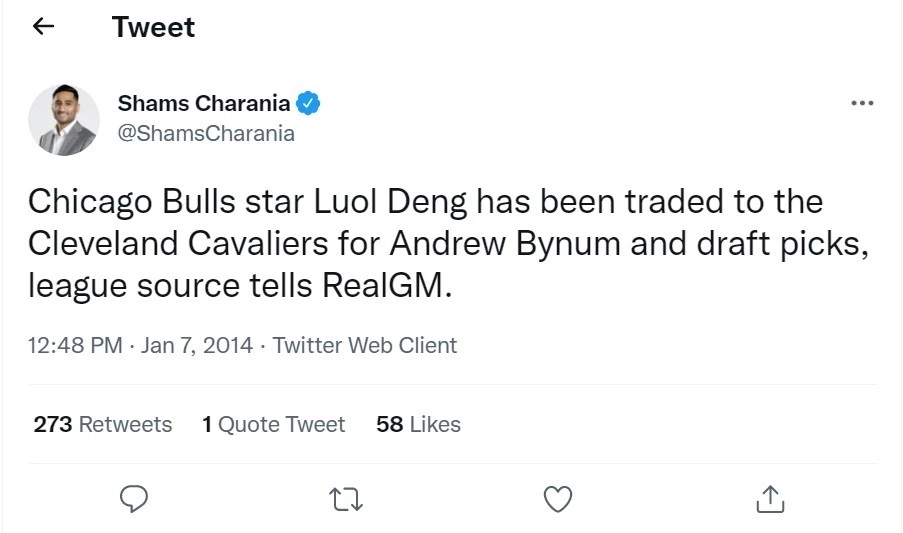Image resolution: width=903 pixels, height=533 pixels.
Task: Retweet using the arrows icon
Action: click(x=346, y=498)
